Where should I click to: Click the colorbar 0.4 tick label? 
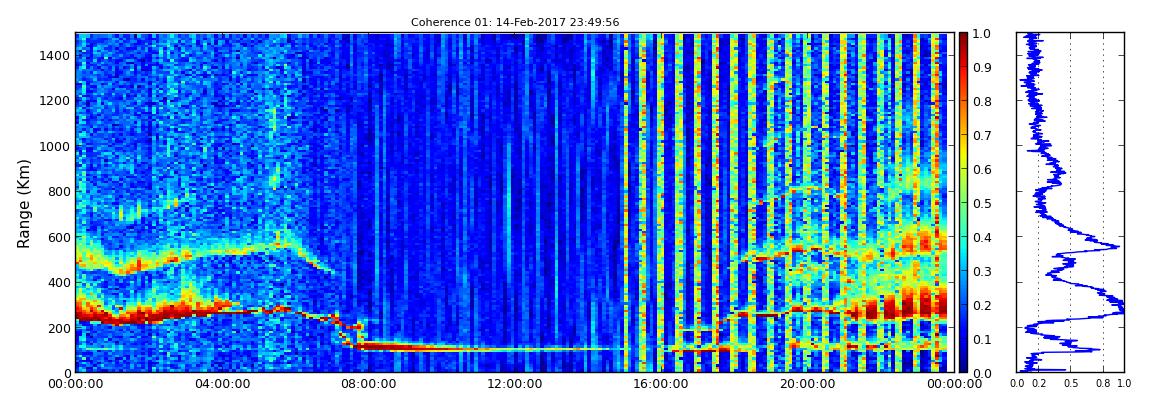(x=982, y=238)
